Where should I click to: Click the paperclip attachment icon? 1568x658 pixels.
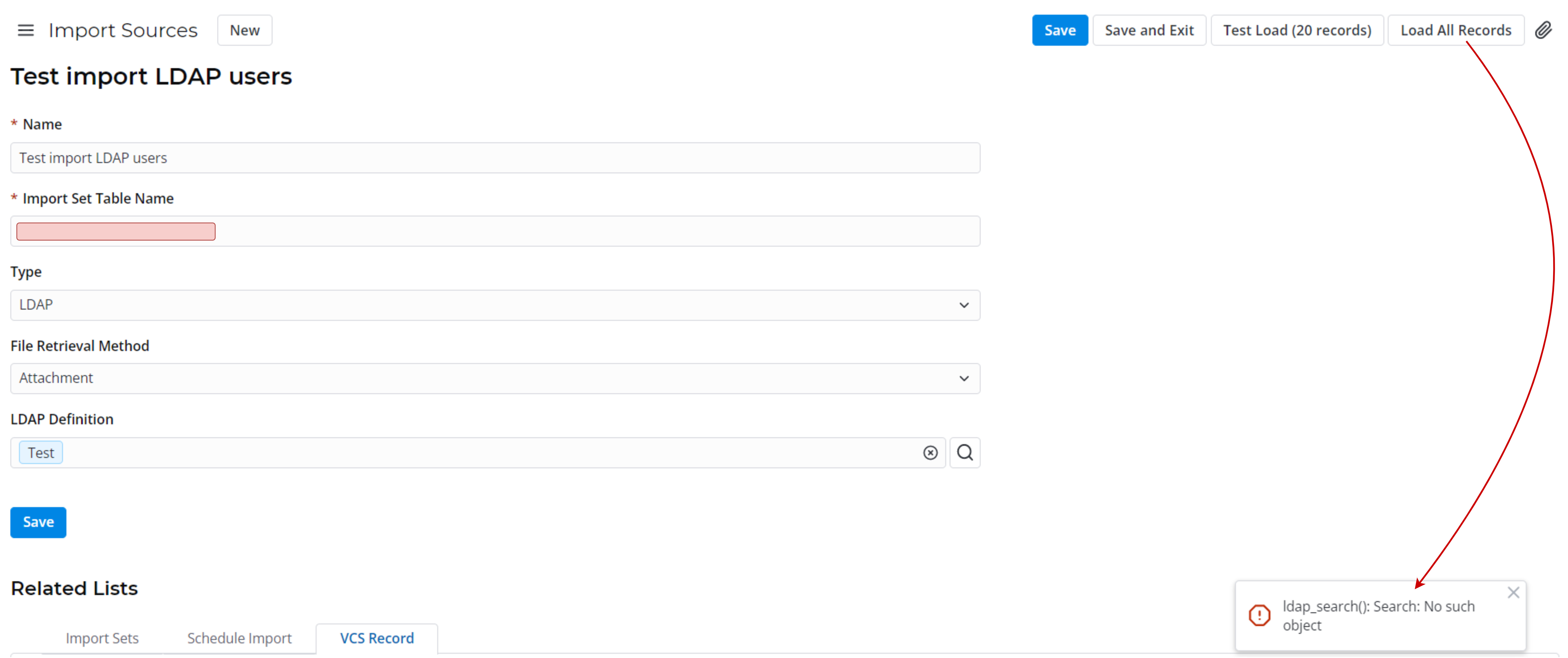(1543, 30)
